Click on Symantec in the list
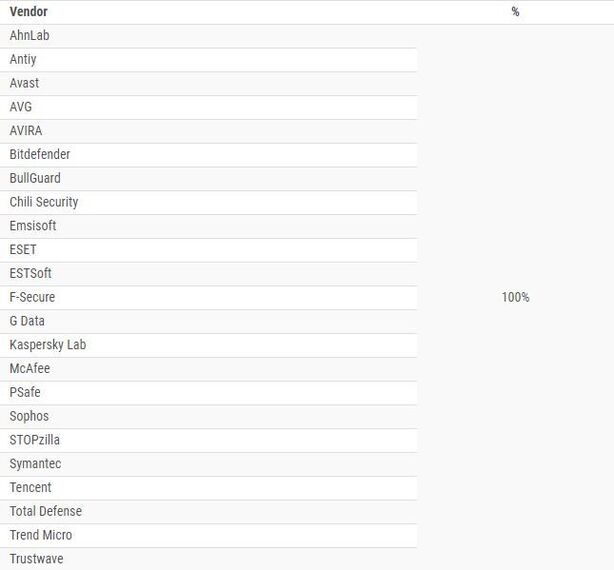 tap(35, 464)
